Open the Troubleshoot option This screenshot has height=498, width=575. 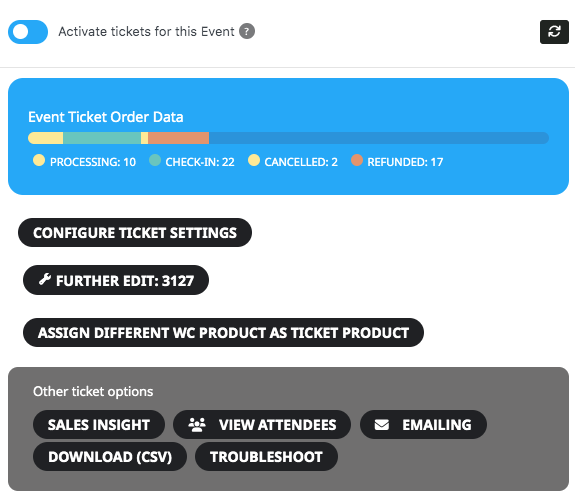pos(266,457)
